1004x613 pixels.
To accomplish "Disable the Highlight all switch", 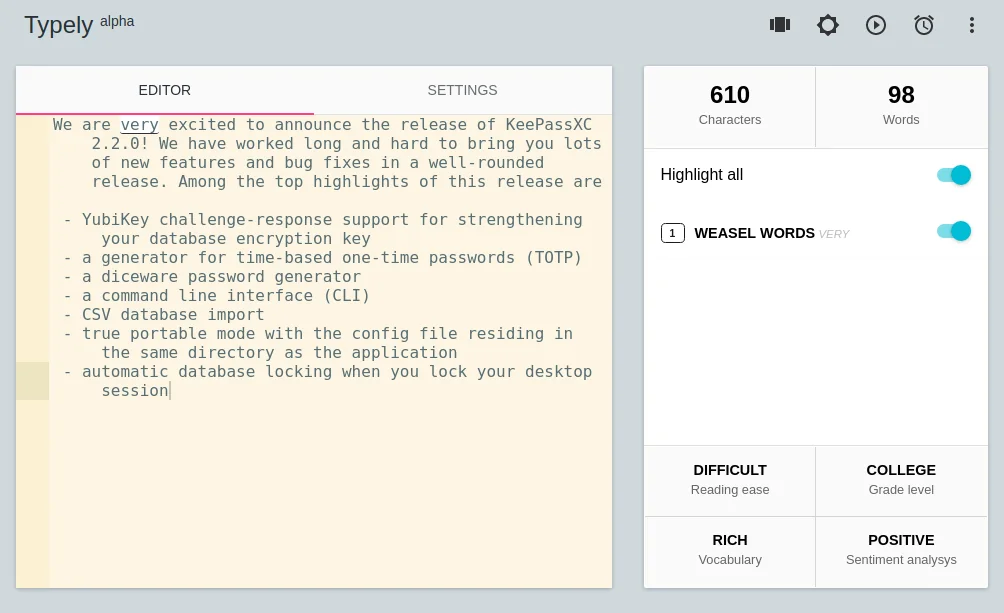I will pos(953,174).
